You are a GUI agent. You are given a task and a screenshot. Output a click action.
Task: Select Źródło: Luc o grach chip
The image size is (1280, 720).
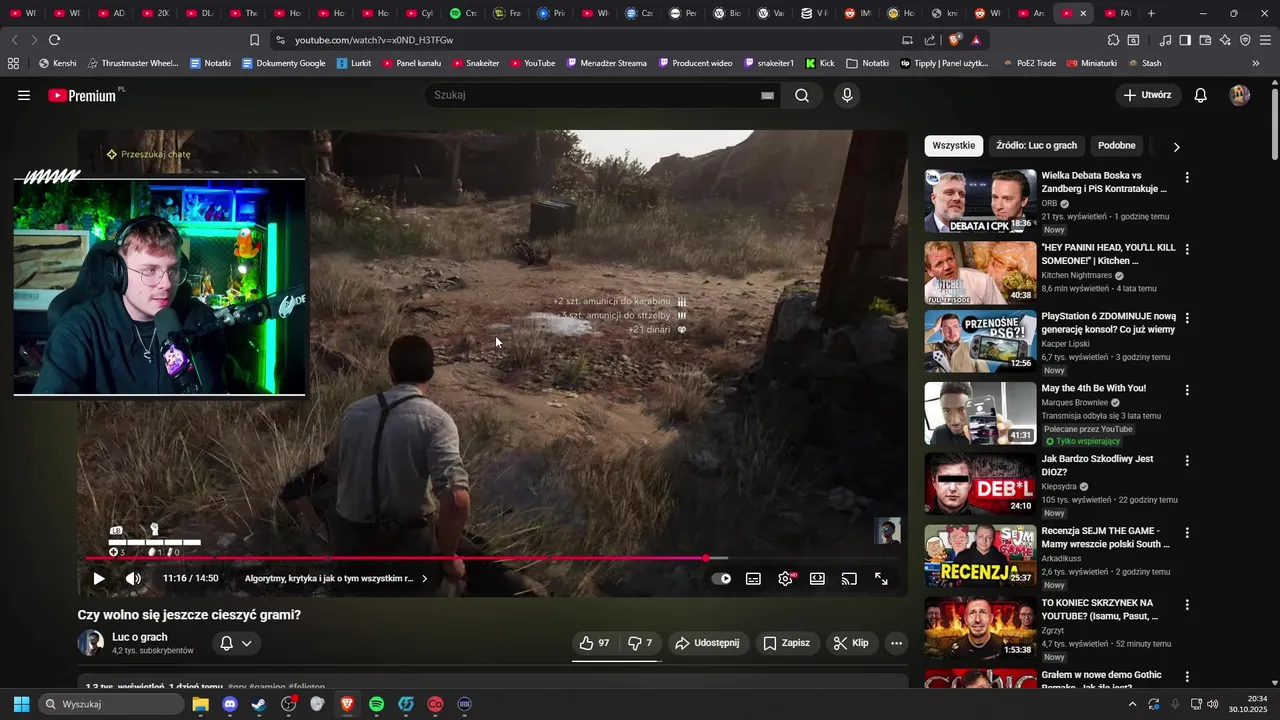pos(1037,146)
